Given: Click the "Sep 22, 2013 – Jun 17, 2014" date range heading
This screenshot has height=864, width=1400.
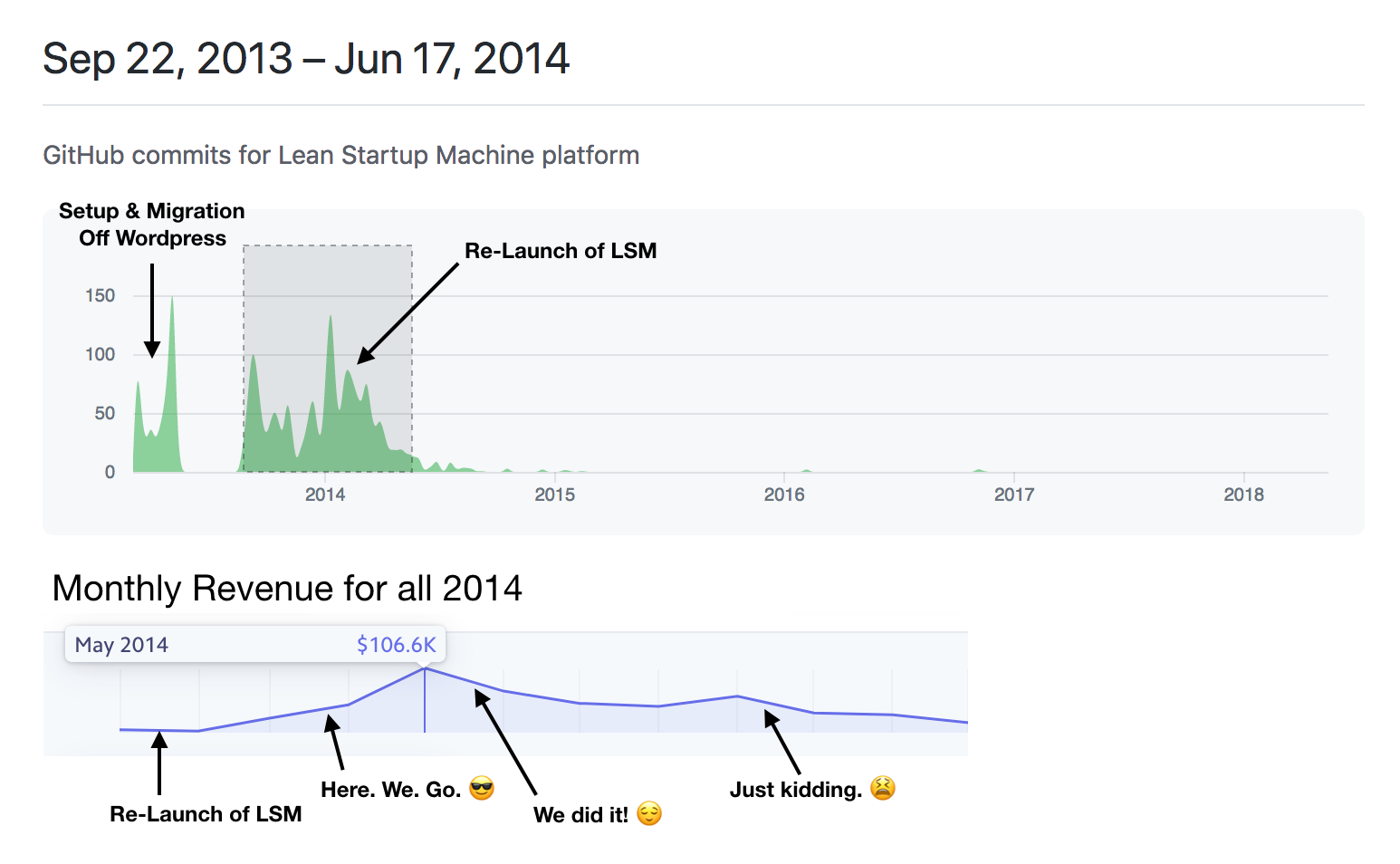Looking at the screenshot, I should point(306,60).
